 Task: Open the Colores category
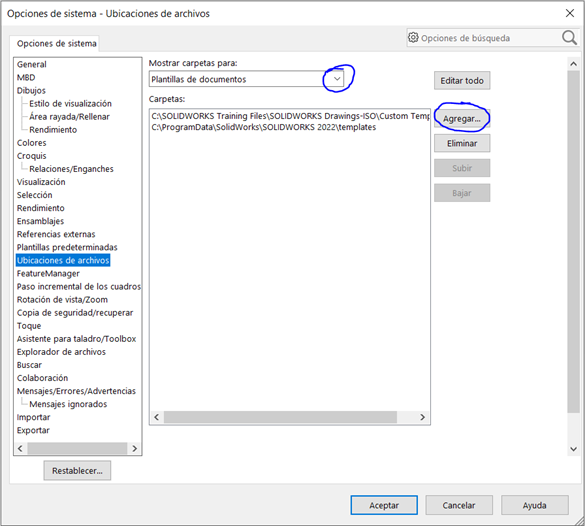coord(32,143)
